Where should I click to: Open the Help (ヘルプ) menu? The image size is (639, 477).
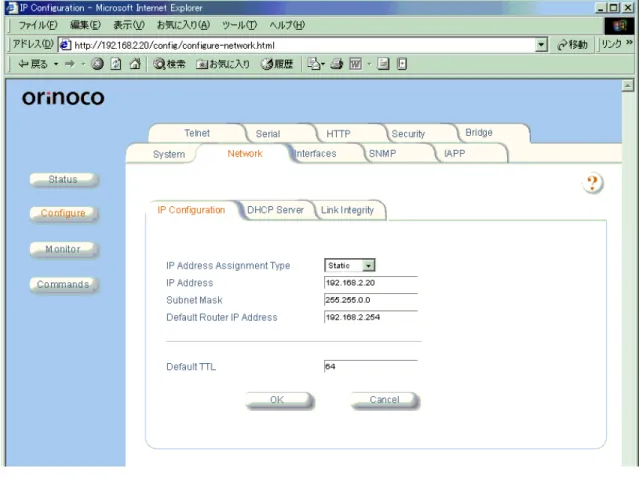point(287,25)
